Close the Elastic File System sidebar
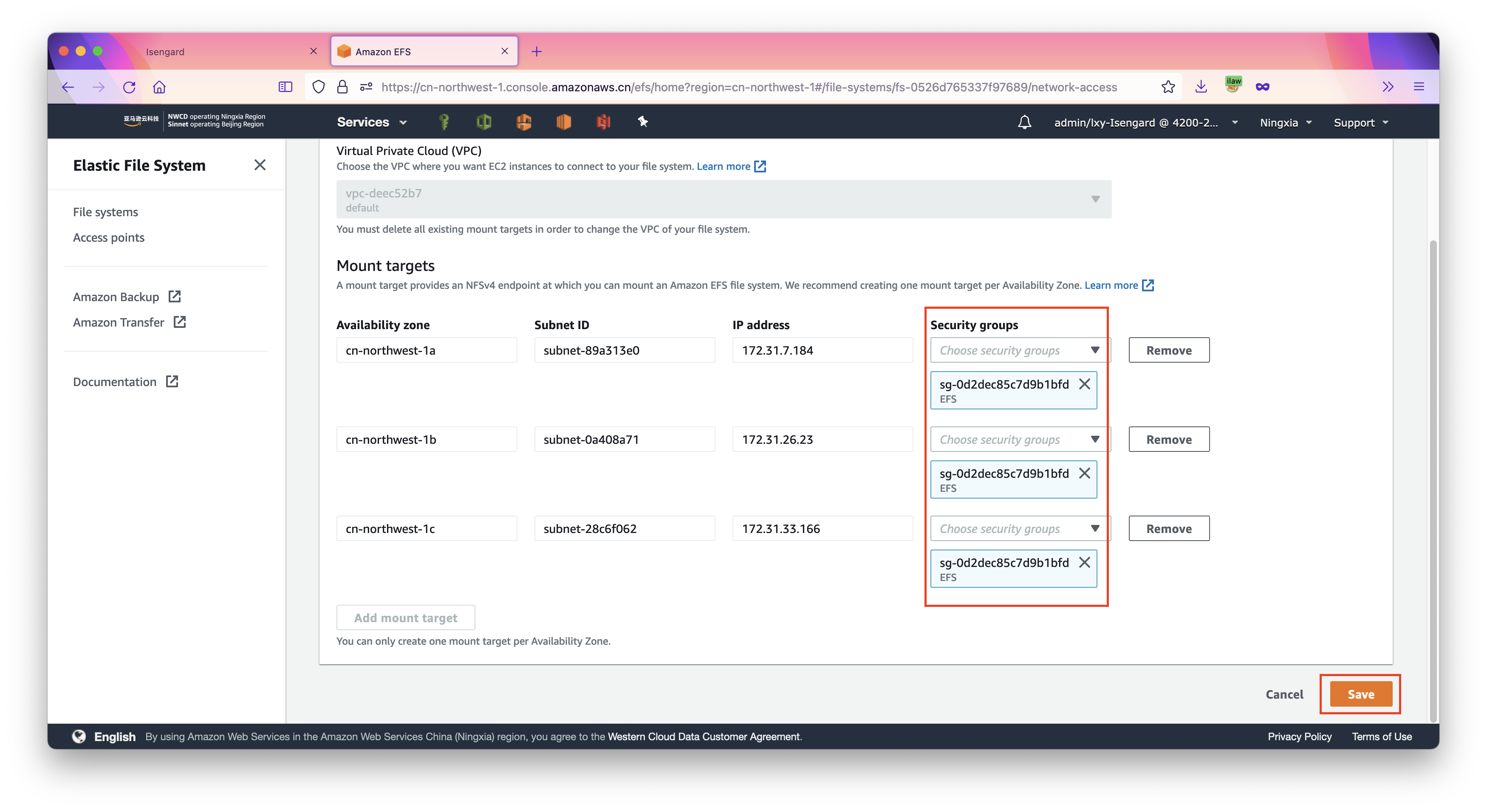1487x812 pixels. [260, 165]
